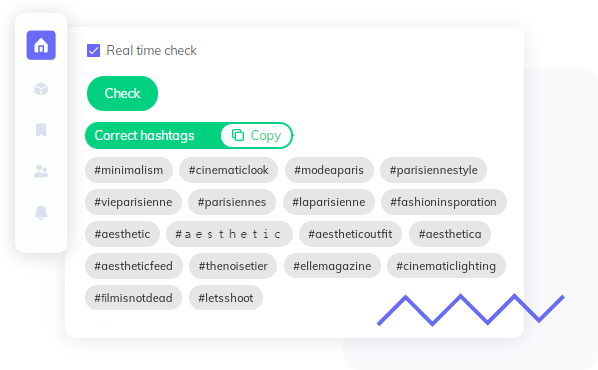
Task: Open the users icon in sidebar
Action: point(41,171)
